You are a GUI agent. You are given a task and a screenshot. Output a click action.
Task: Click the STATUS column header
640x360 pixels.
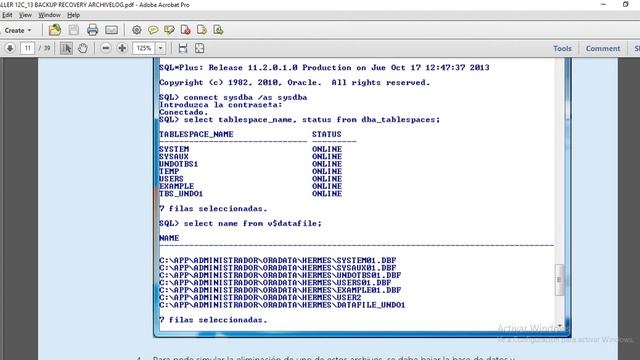(327, 134)
